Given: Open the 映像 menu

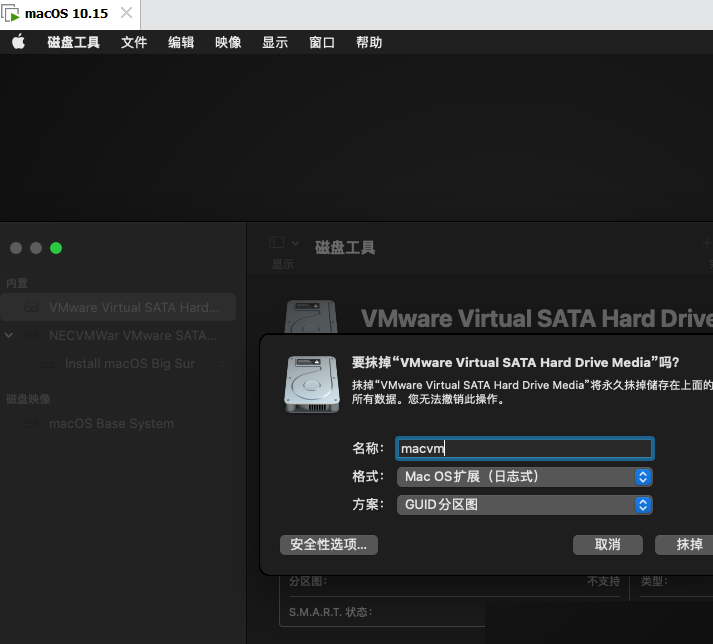Looking at the screenshot, I should [228, 42].
